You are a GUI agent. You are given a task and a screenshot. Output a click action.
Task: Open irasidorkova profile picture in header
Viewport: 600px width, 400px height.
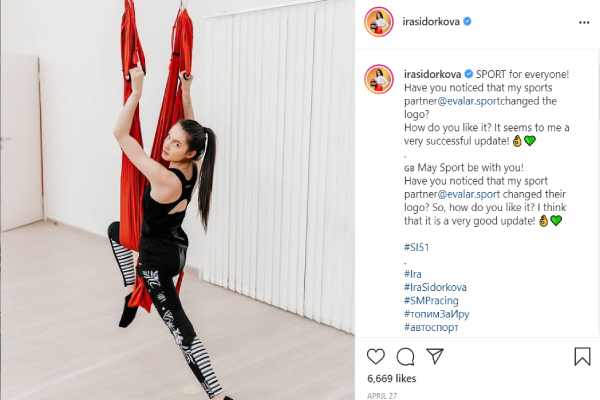(379, 22)
